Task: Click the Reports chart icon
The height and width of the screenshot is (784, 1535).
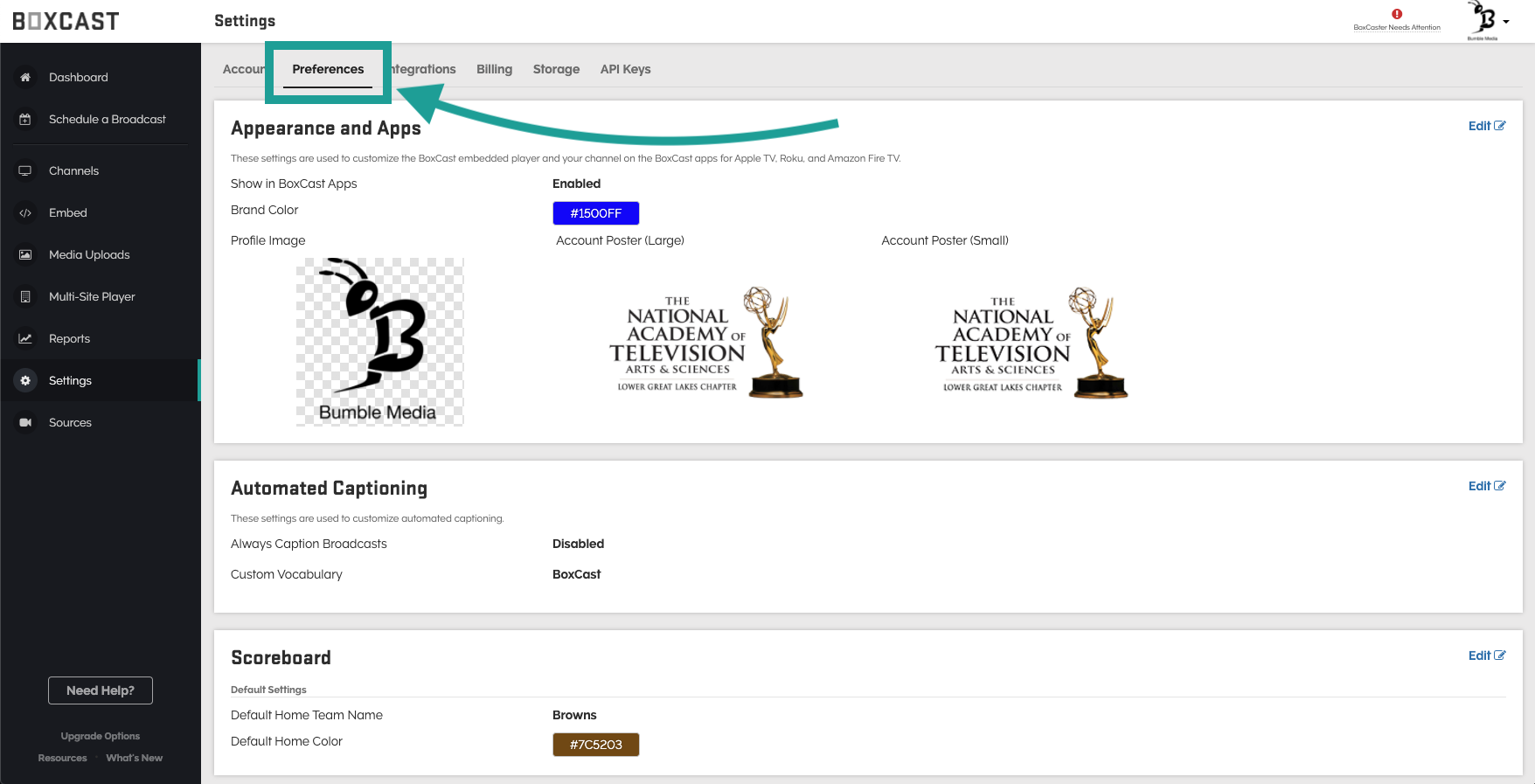Action: tap(25, 339)
